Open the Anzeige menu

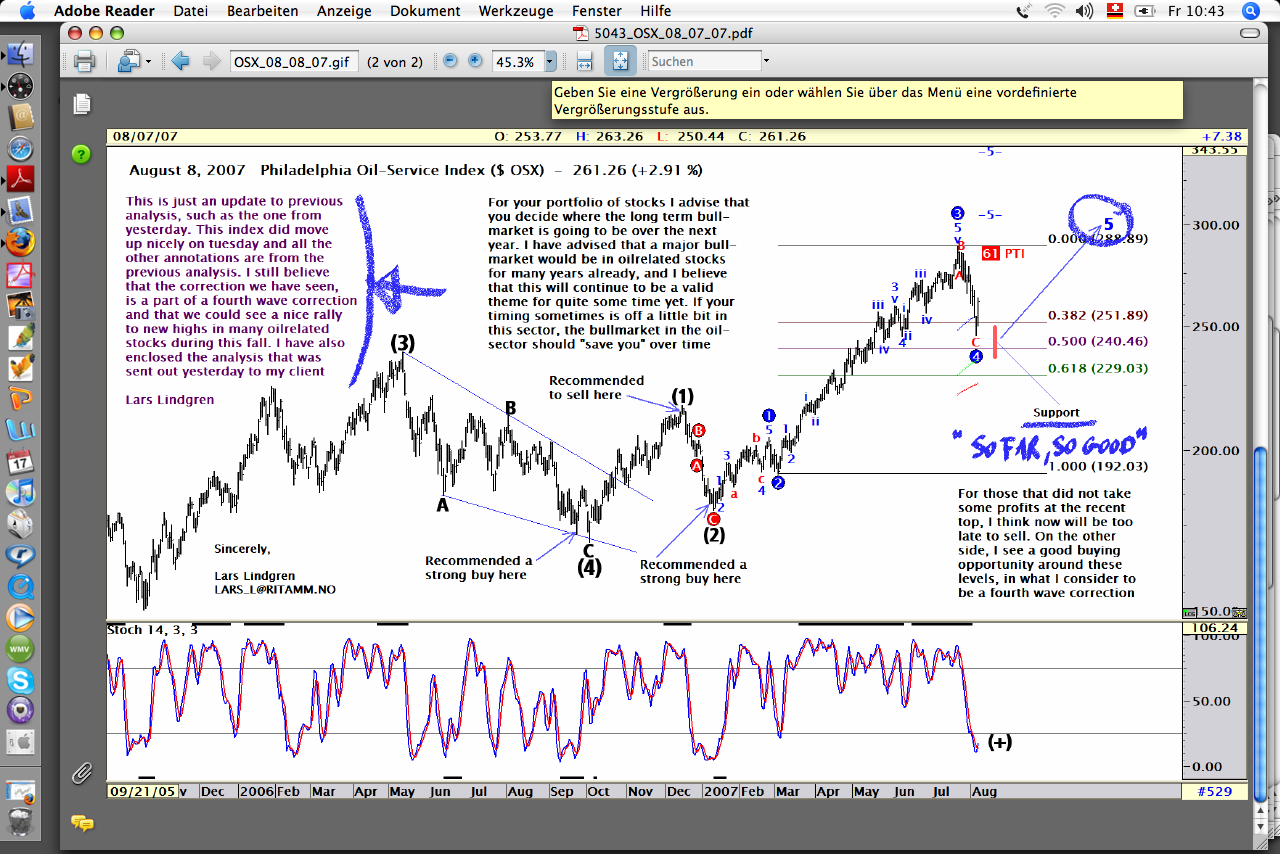click(344, 11)
